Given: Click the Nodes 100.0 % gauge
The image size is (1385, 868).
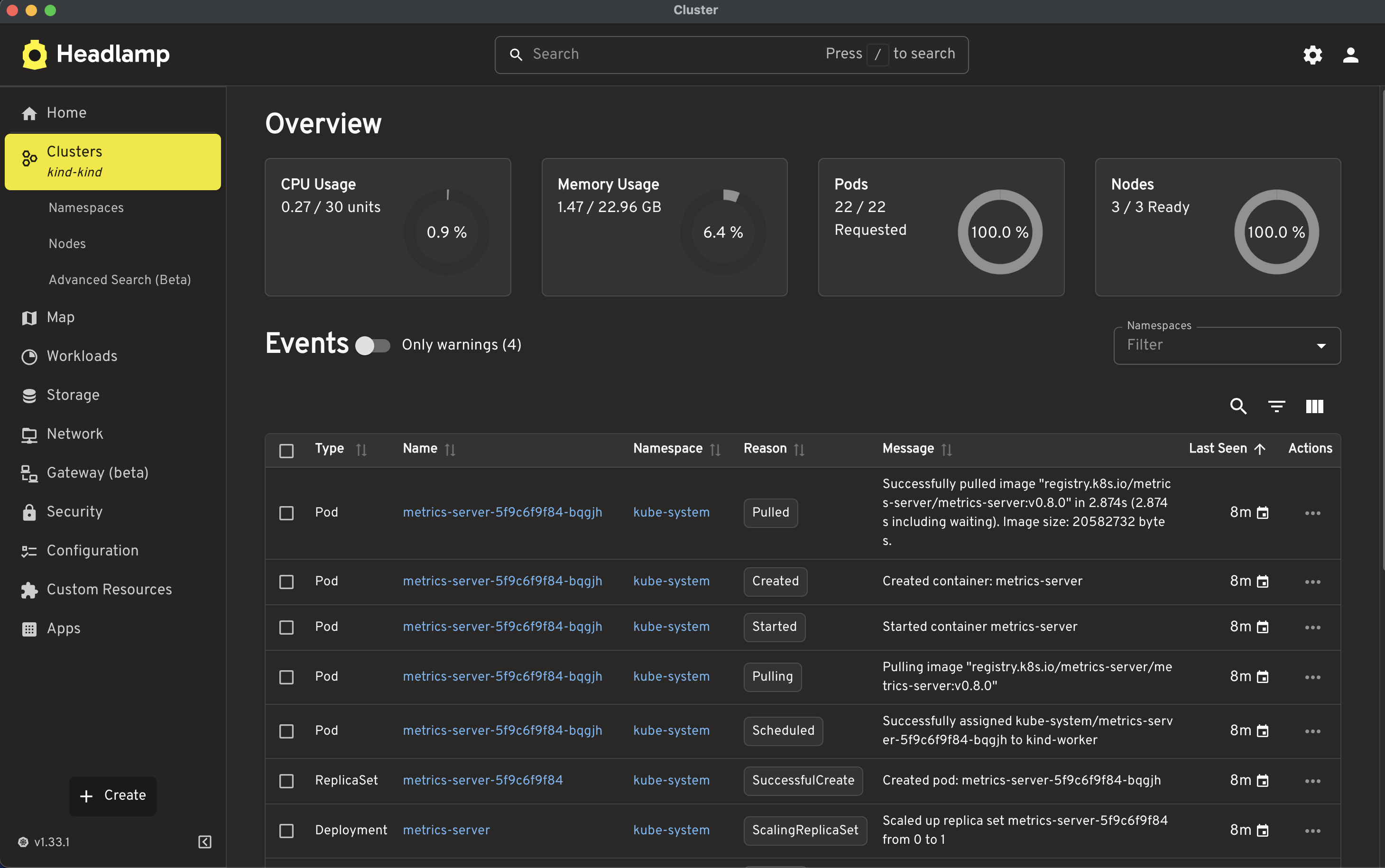Looking at the screenshot, I should (1276, 232).
